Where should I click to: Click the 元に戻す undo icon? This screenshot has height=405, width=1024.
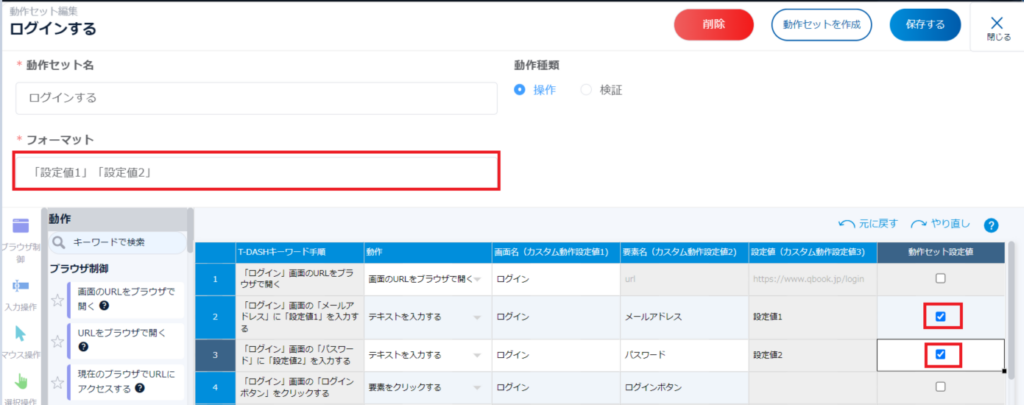(x=847, y=223)
